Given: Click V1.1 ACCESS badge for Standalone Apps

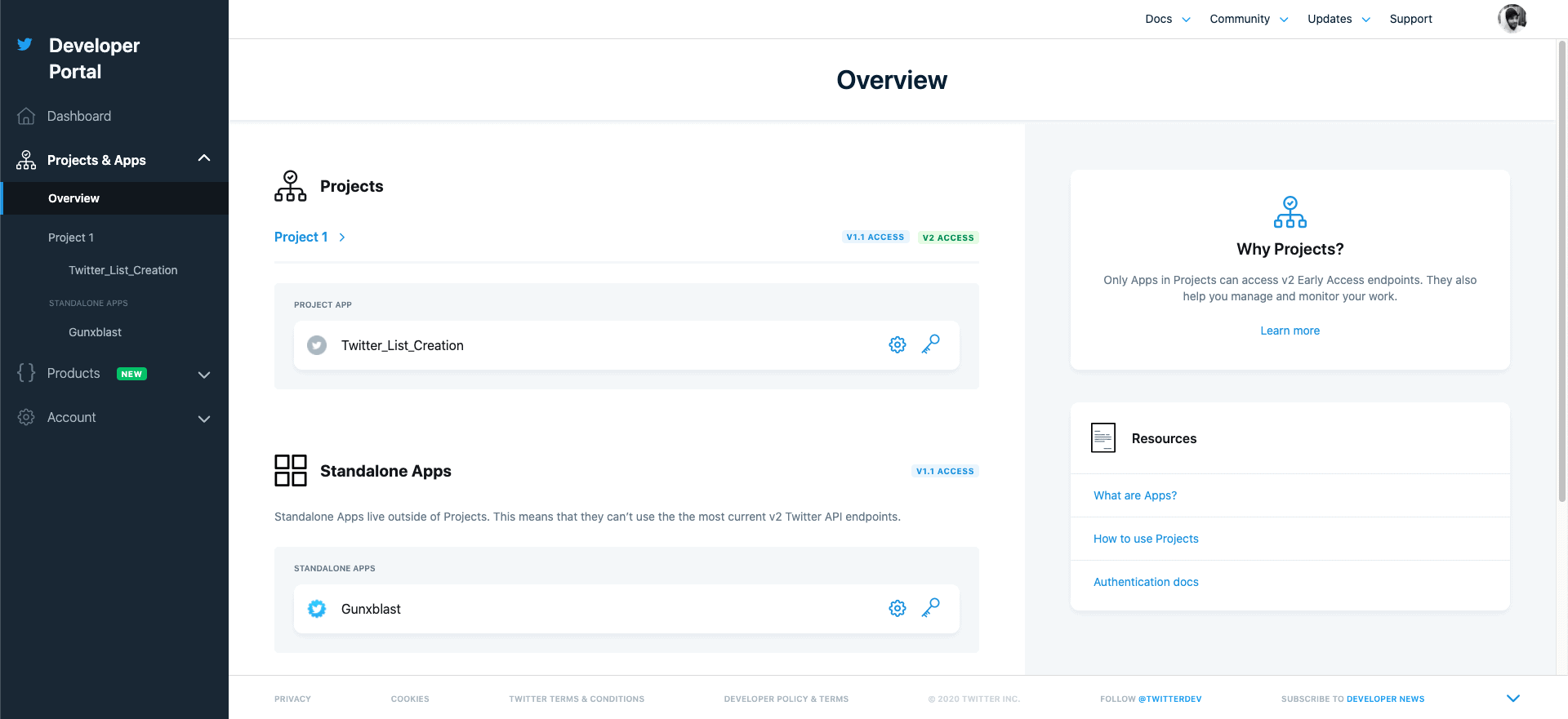Looking at the screenshot, I should (945, 471).
